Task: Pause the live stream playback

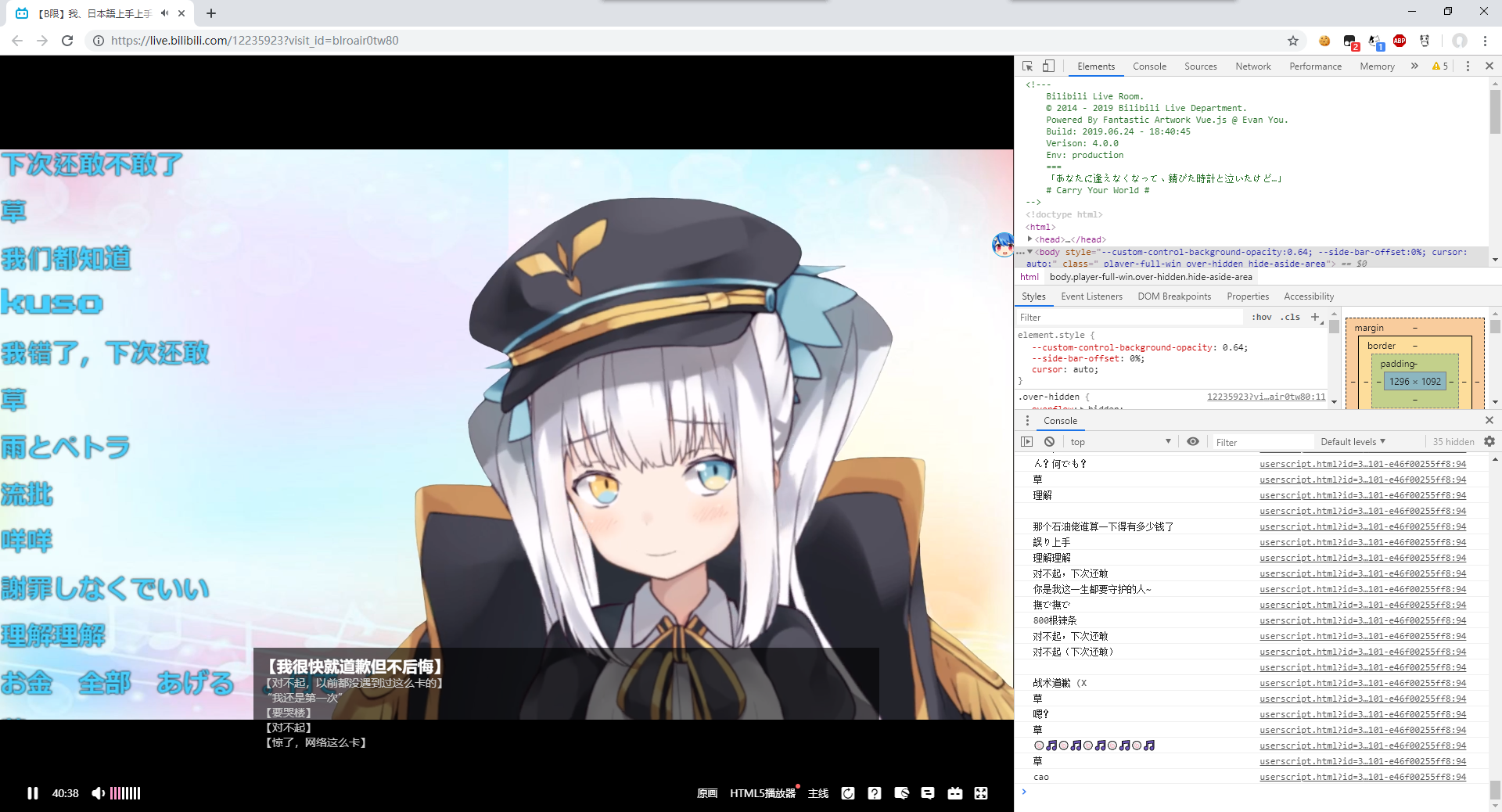Action: click(x=32, y=793)
